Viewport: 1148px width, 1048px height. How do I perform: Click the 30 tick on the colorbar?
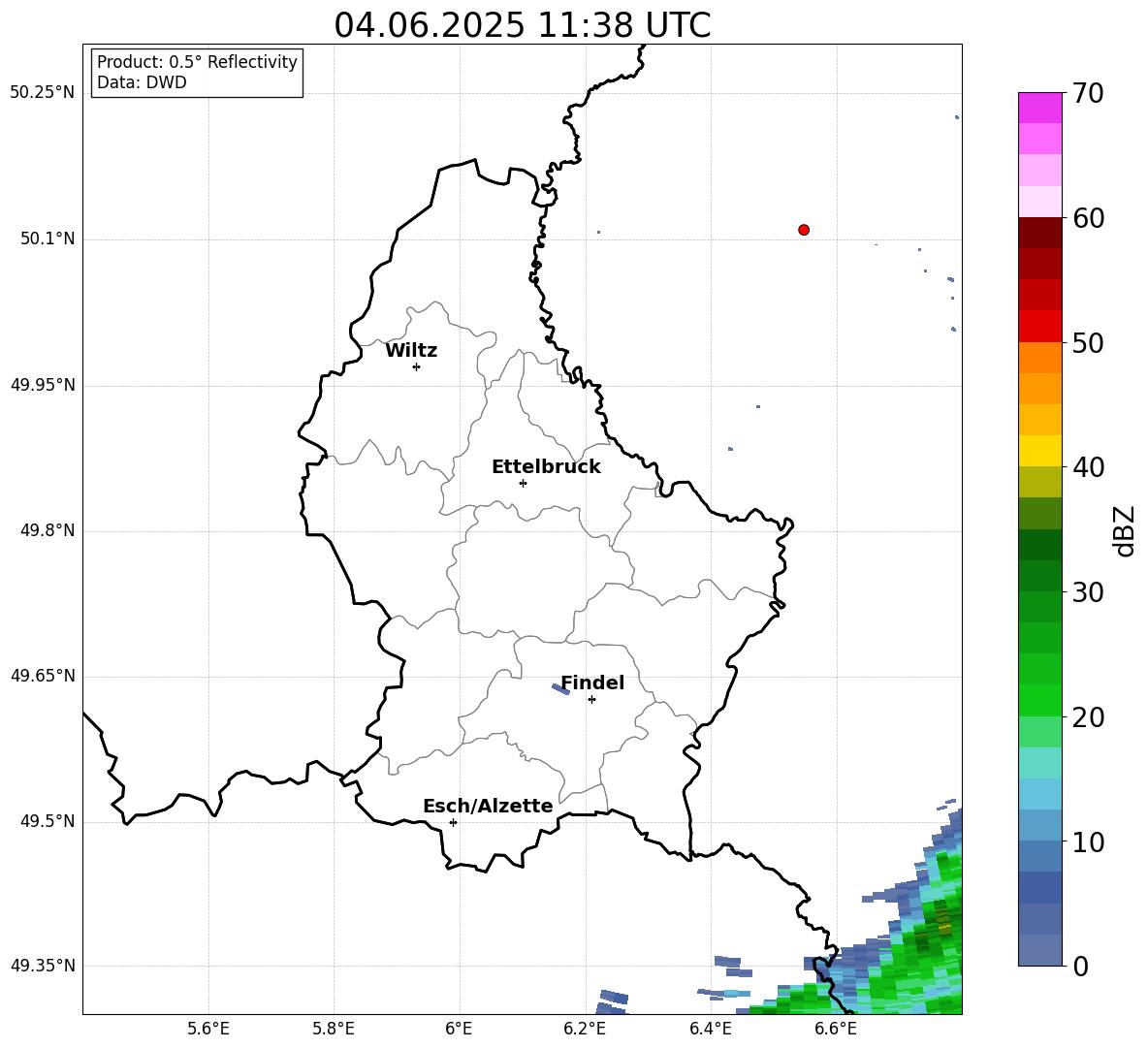click(1089, 592)
